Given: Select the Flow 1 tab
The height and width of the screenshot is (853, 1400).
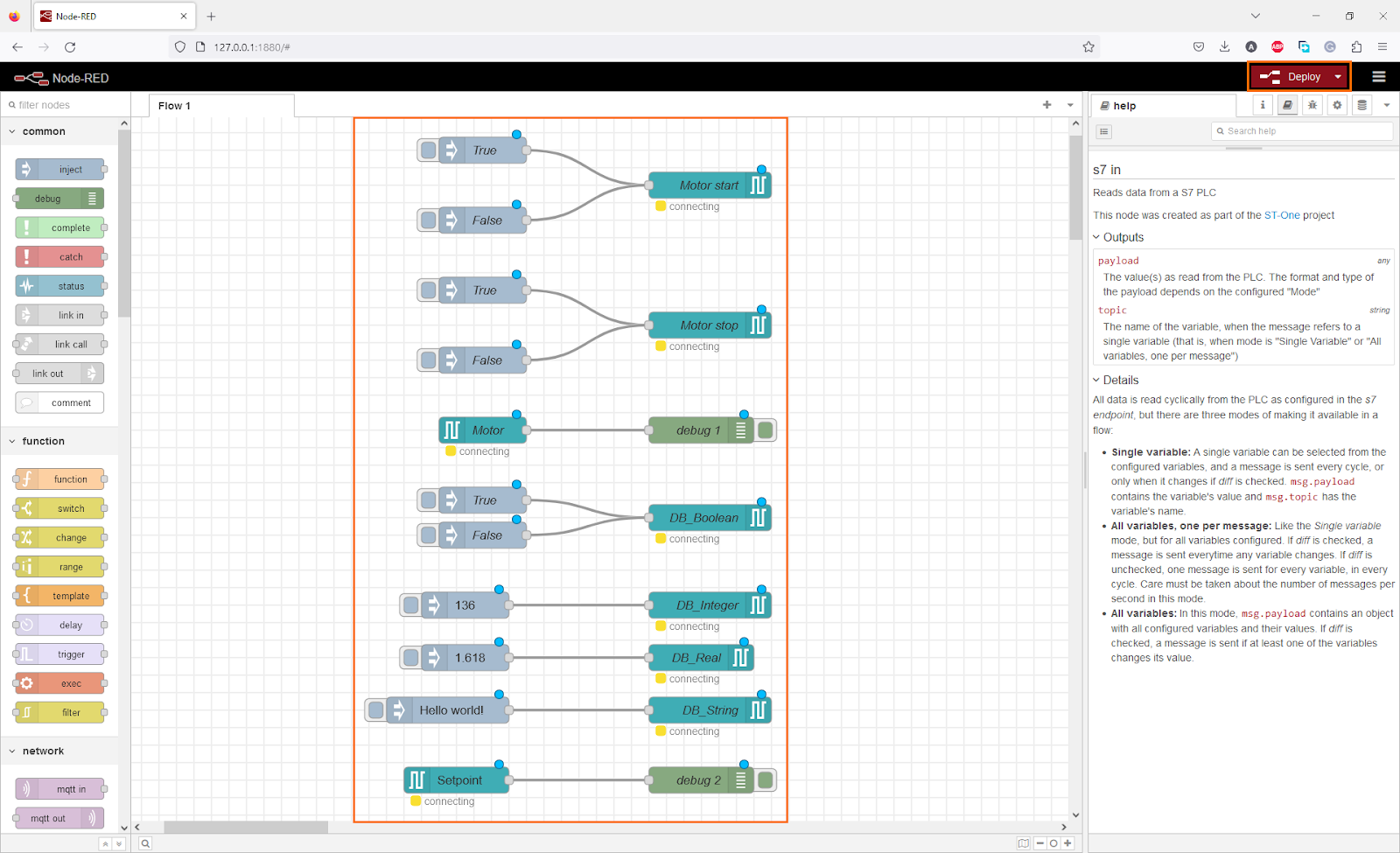Looking at the screenshot, I should pyautogui.click(x=221, y=106).
